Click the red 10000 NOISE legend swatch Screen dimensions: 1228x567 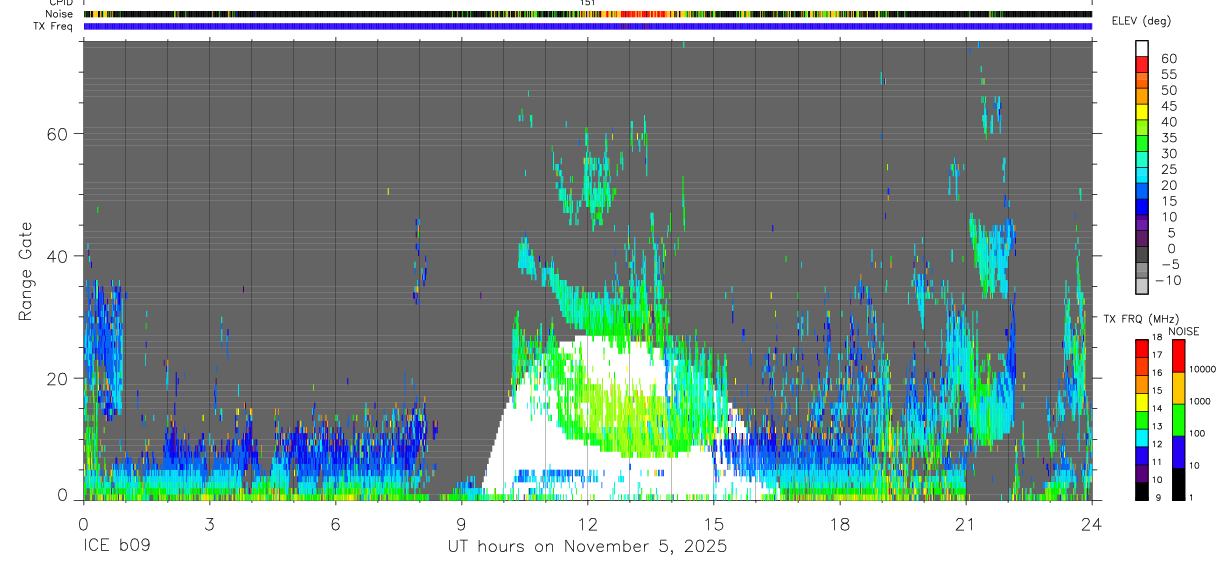(1179, 356)
